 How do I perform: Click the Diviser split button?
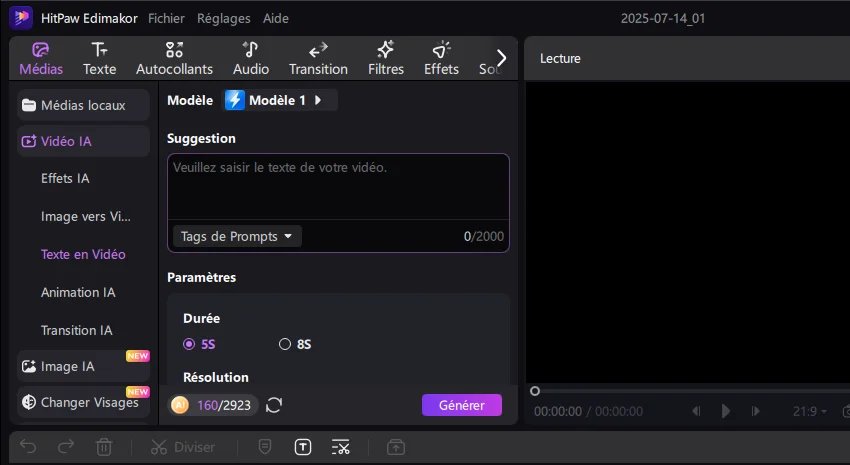tap(183, 447)
